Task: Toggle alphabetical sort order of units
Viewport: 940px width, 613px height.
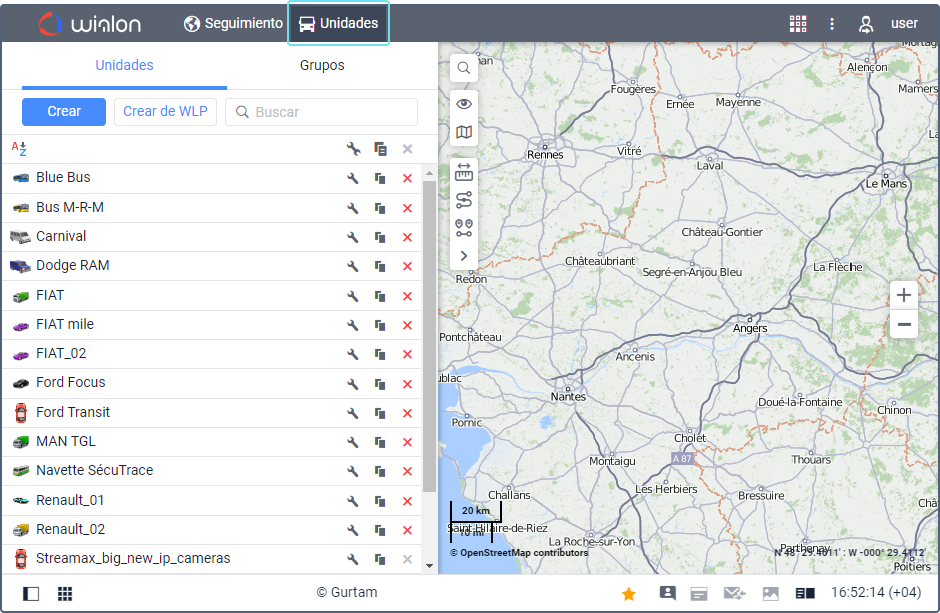Action: pyautogui.click(x=19, y=149)
